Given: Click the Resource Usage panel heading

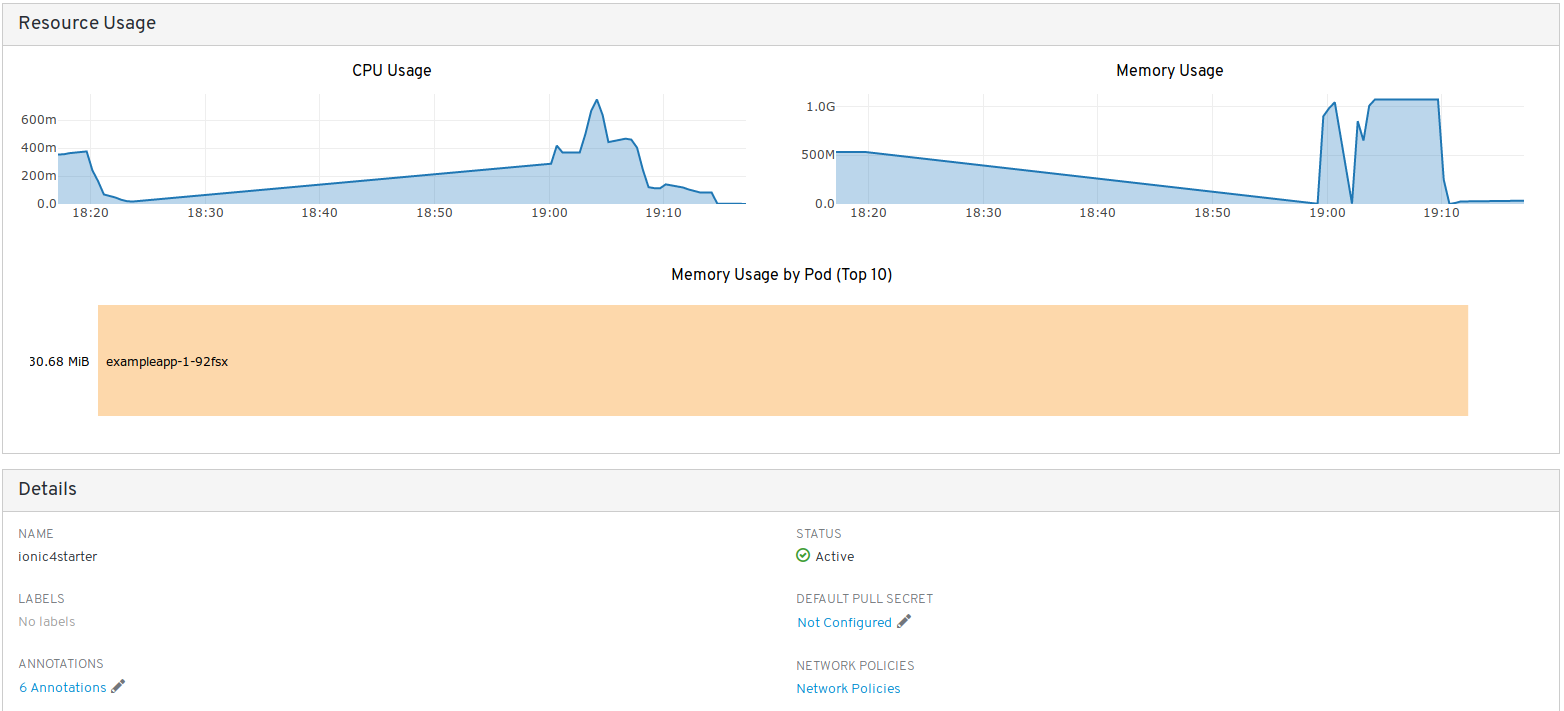Looking at the screenshot, I should click(87, 23).
